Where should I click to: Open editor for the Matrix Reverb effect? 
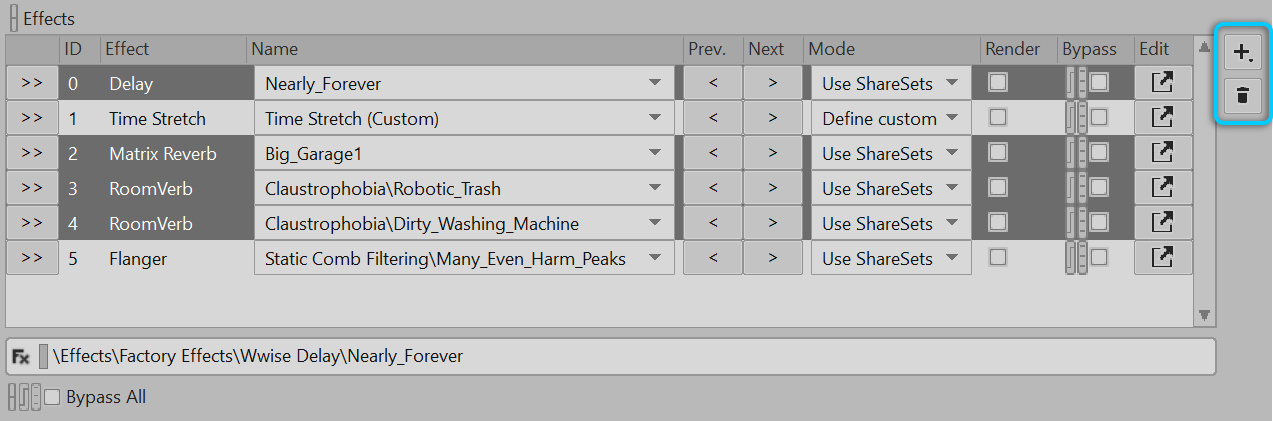1163,154
